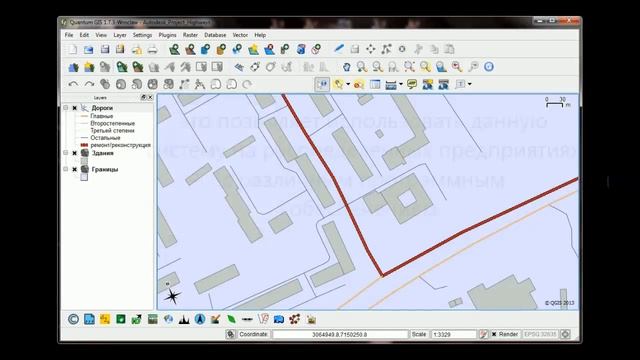
Task: Select the Zoom Out magnifier tool
Action: 378,67
